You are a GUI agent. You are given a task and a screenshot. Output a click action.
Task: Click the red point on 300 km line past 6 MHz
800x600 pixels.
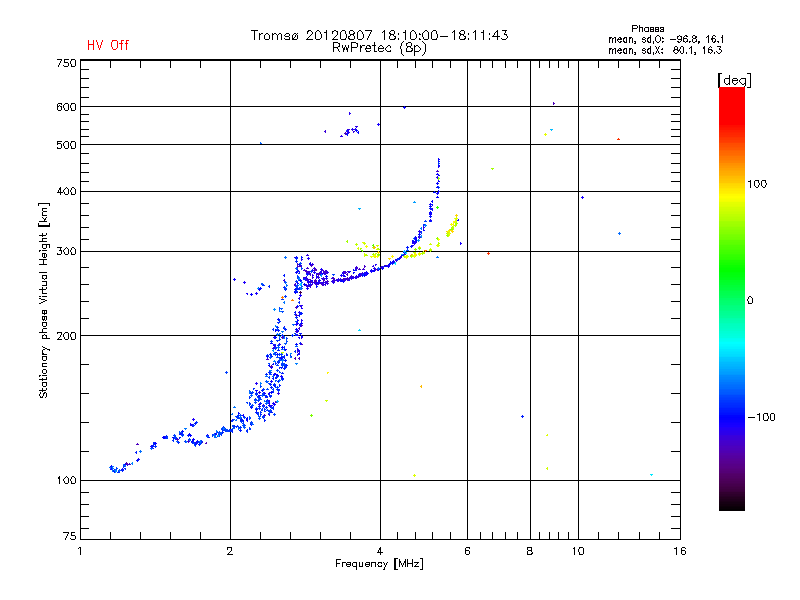[x=488, y=253]
